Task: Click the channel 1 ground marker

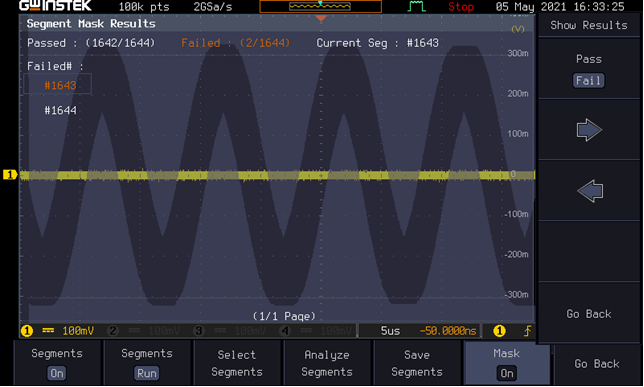Action: pos(9,175)
